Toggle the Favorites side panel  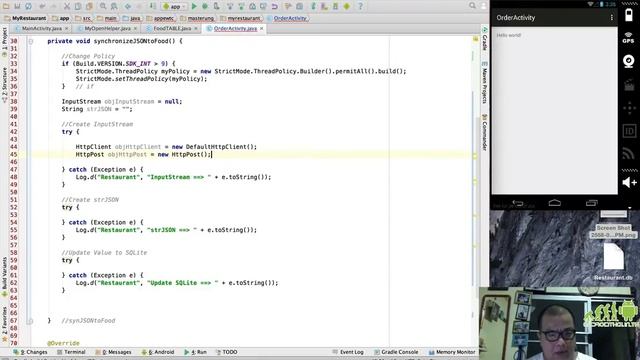coord(4,324)
